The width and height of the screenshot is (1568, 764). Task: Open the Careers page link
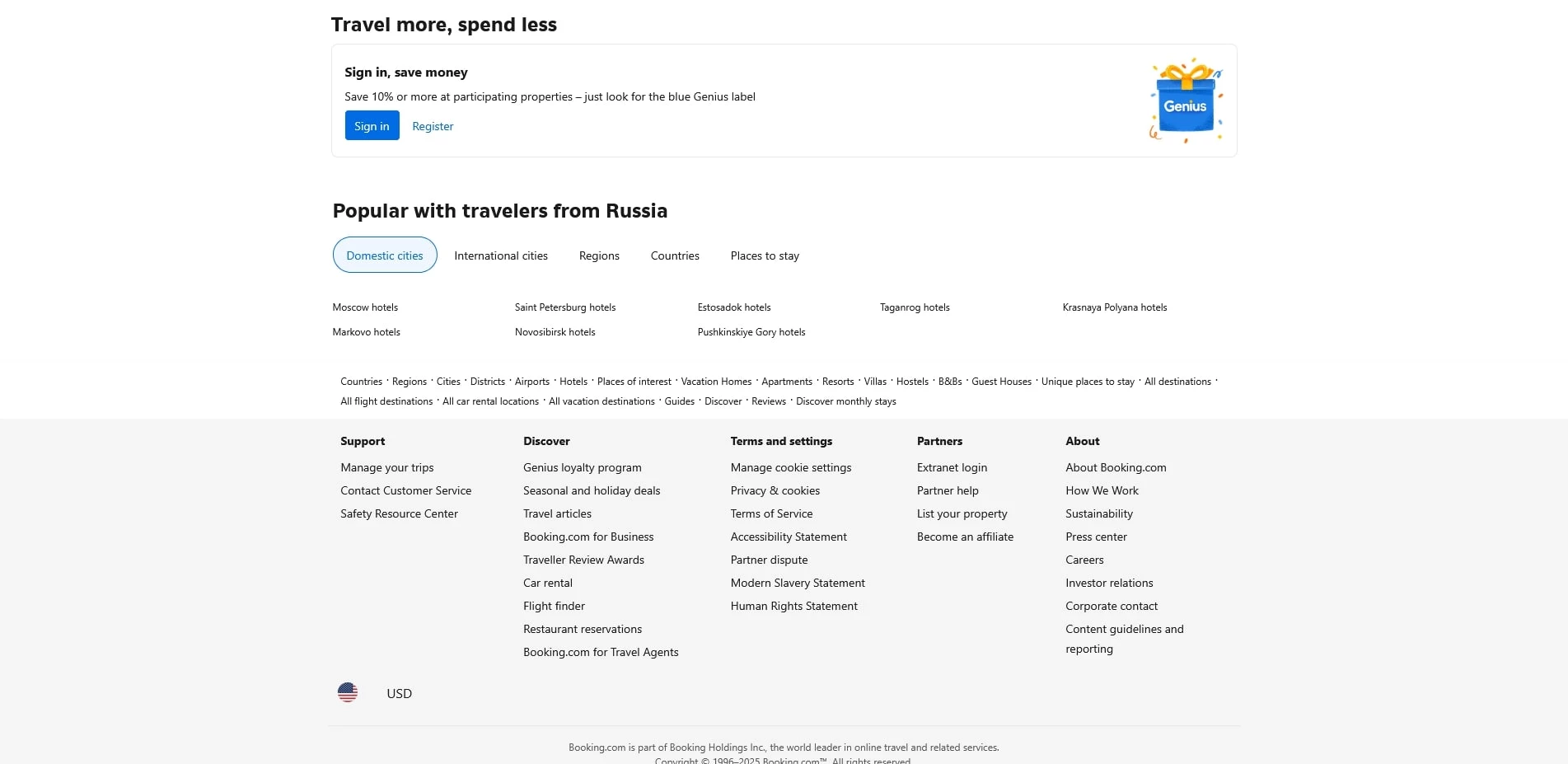coord(1084,560)
